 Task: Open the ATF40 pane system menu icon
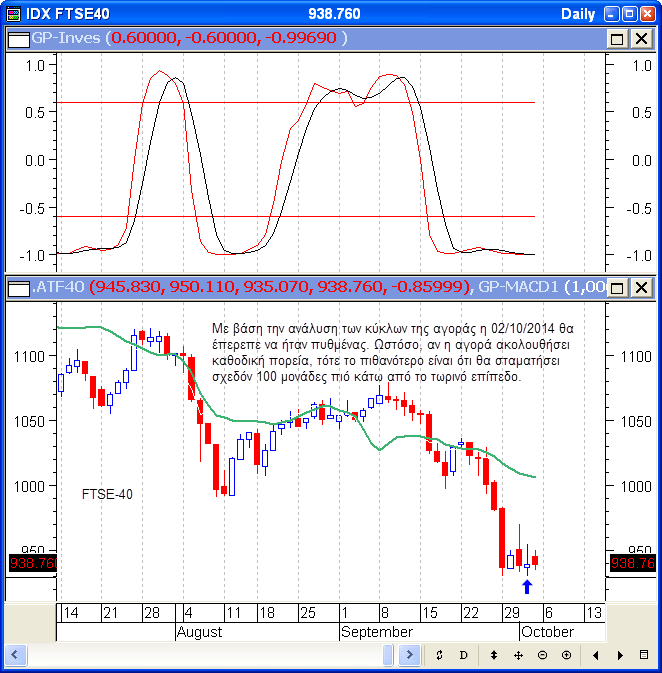pos(18,288)
